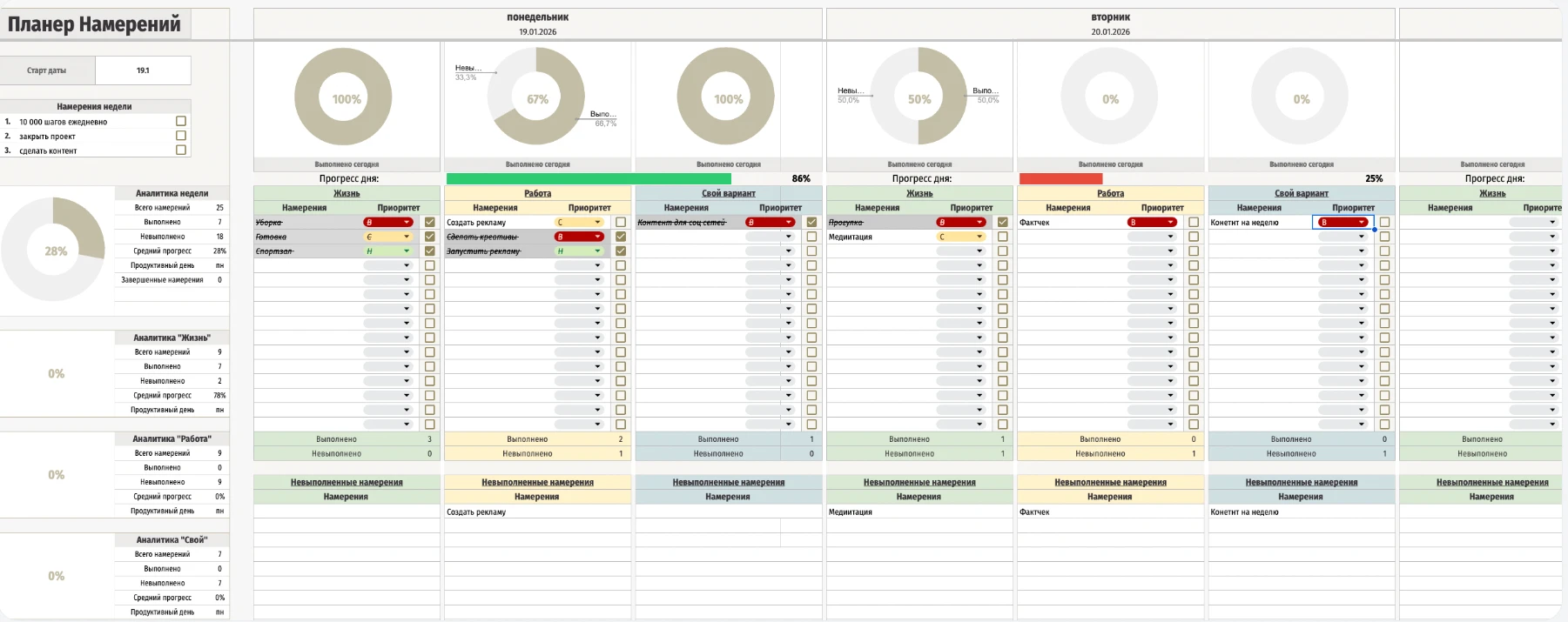Click the "Старт даты" value field showing 19.1
Image resolution: width=1568 pixels, height=622 pixels.
[143, 70]
